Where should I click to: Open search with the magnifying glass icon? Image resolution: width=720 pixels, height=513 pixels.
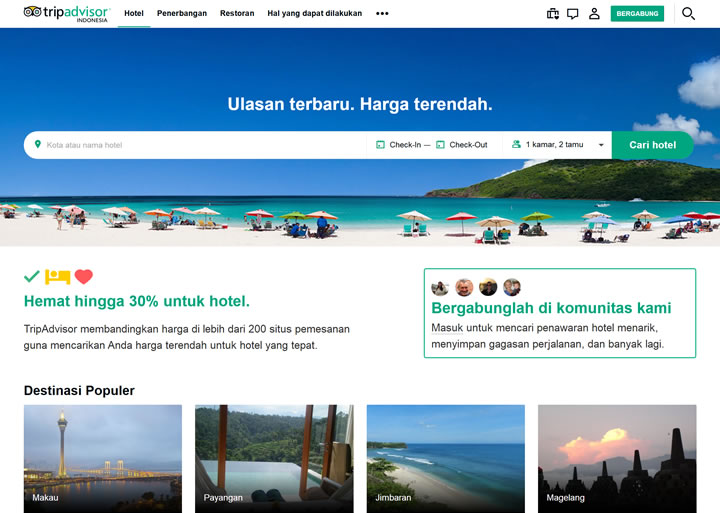click(x=688, y=14)
